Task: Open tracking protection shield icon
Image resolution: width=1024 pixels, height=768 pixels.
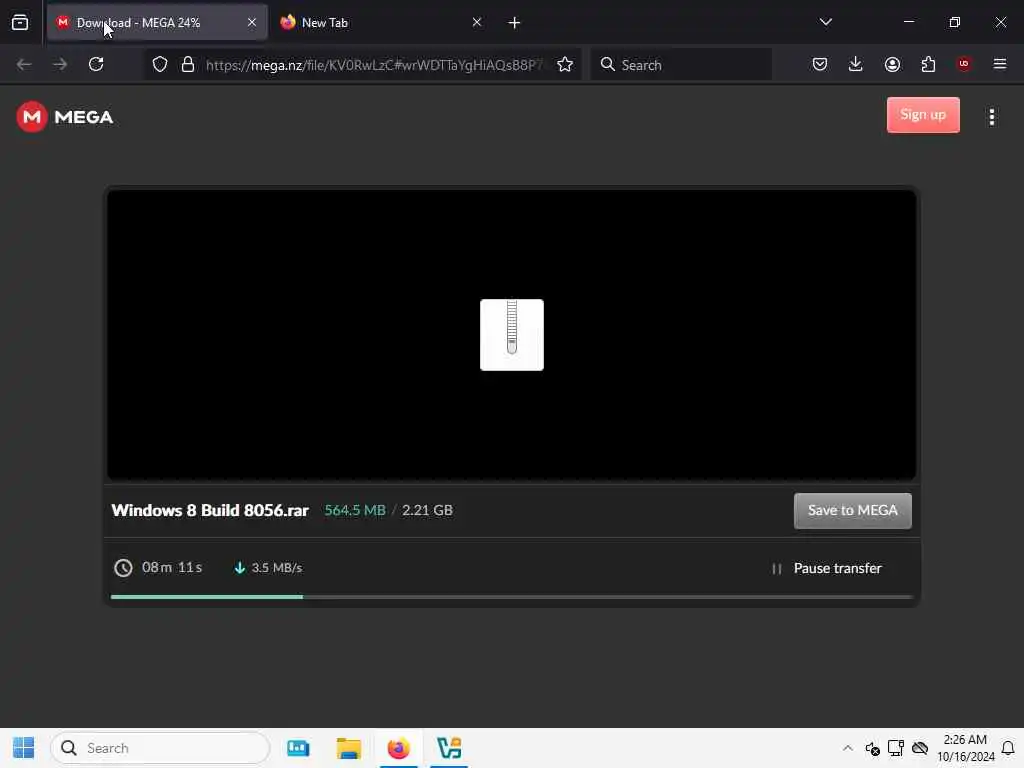Action: point(160,64)
